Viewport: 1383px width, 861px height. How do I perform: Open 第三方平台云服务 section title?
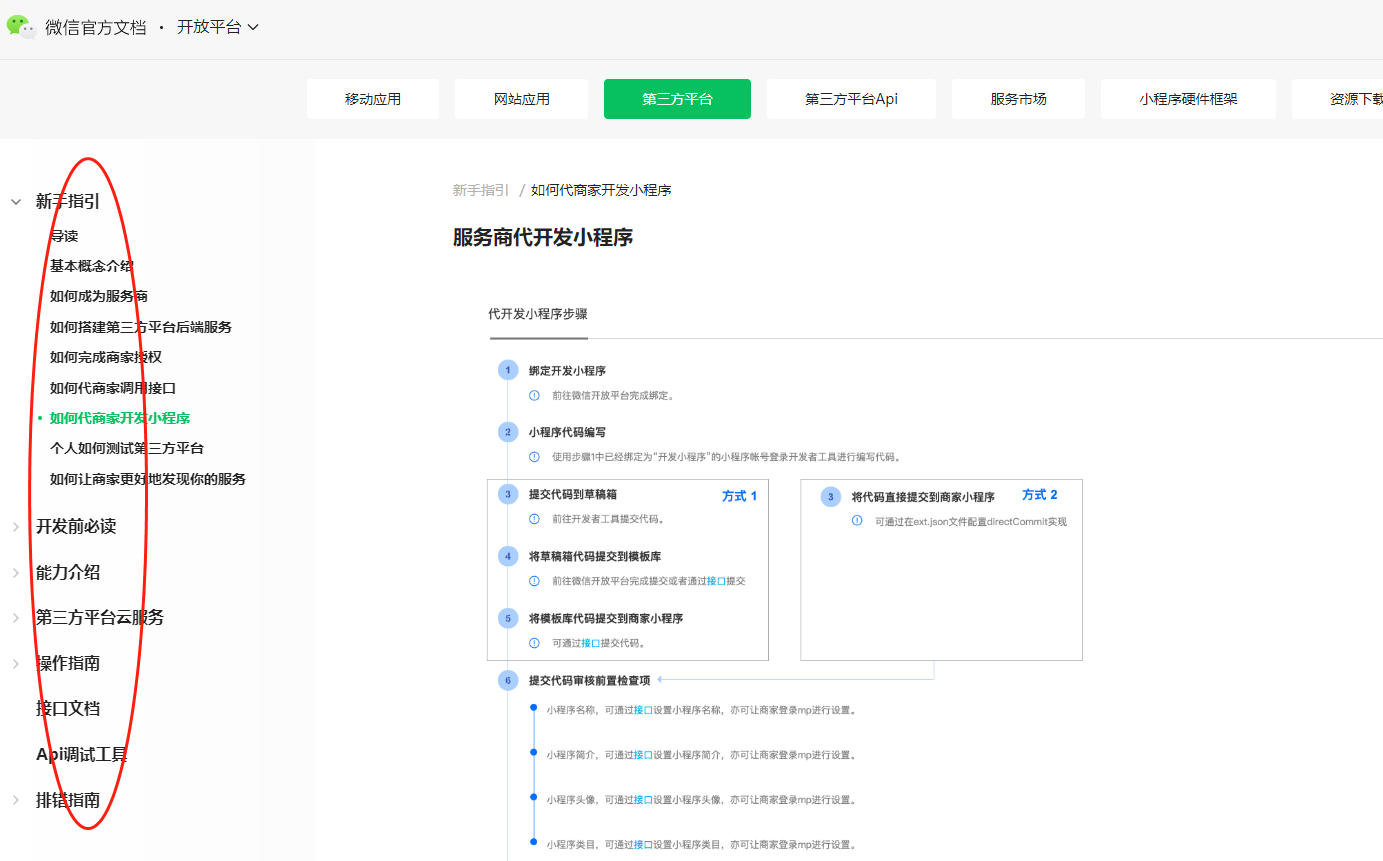[100, 617]
